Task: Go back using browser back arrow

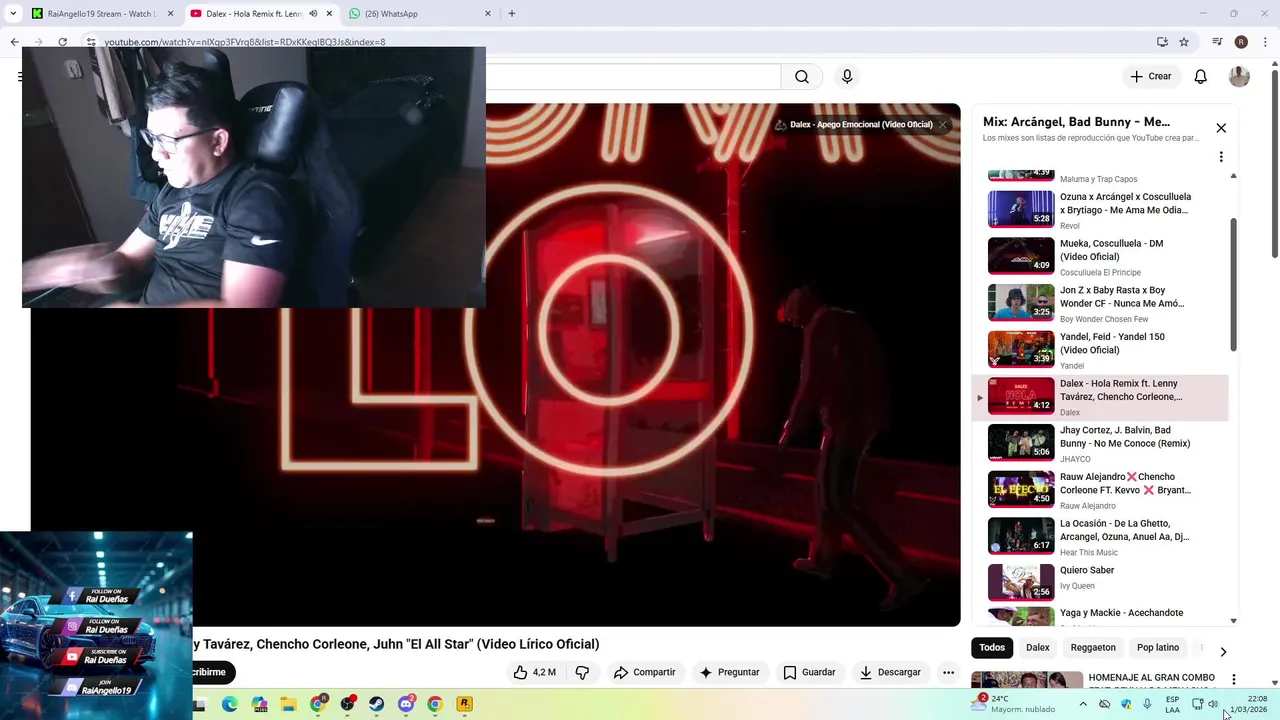Action: (x=14, y=42)
